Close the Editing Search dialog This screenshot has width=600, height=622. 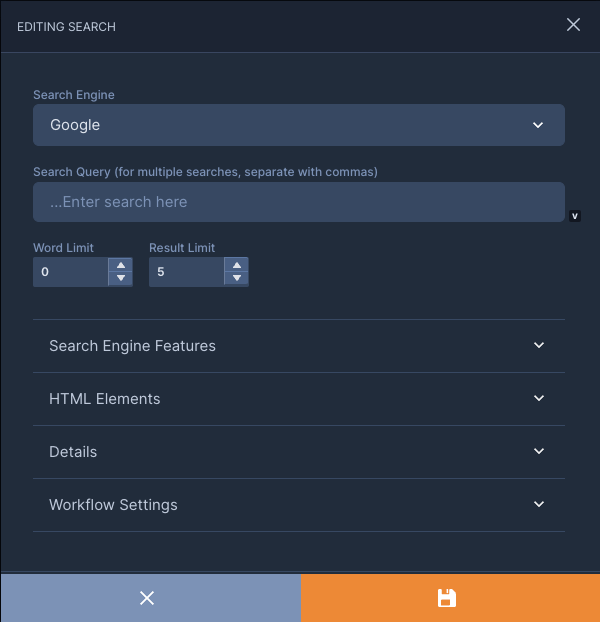[573, 25]
